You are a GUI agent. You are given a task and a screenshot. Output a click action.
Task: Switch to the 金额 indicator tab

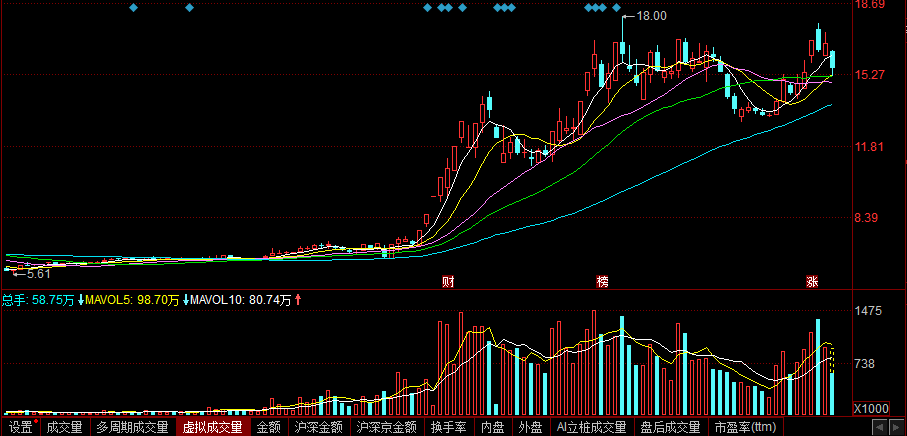tap(268, 427)
